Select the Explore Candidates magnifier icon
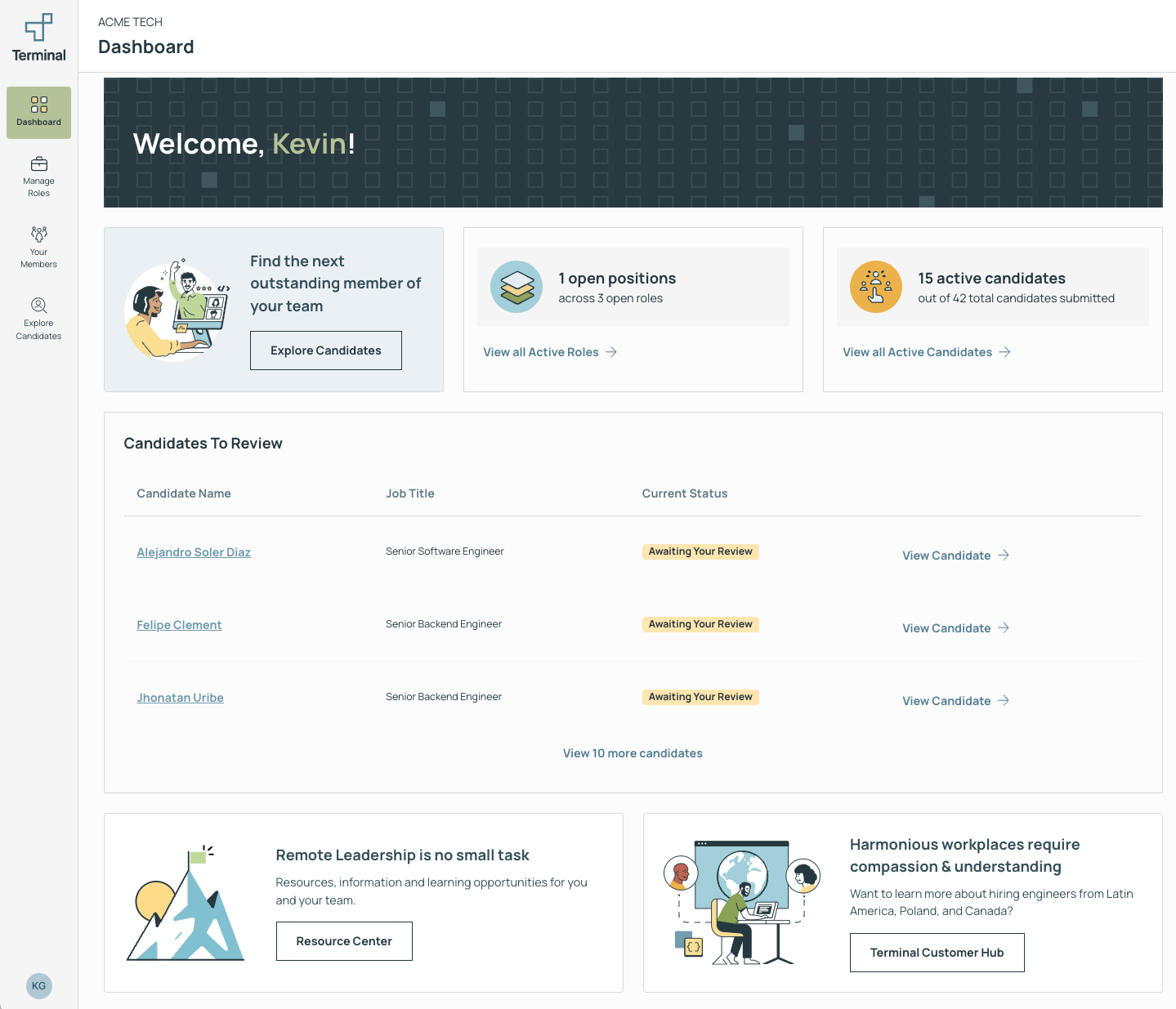Viewport: 1176px width, 1009px height. click(x=38, y=305)
